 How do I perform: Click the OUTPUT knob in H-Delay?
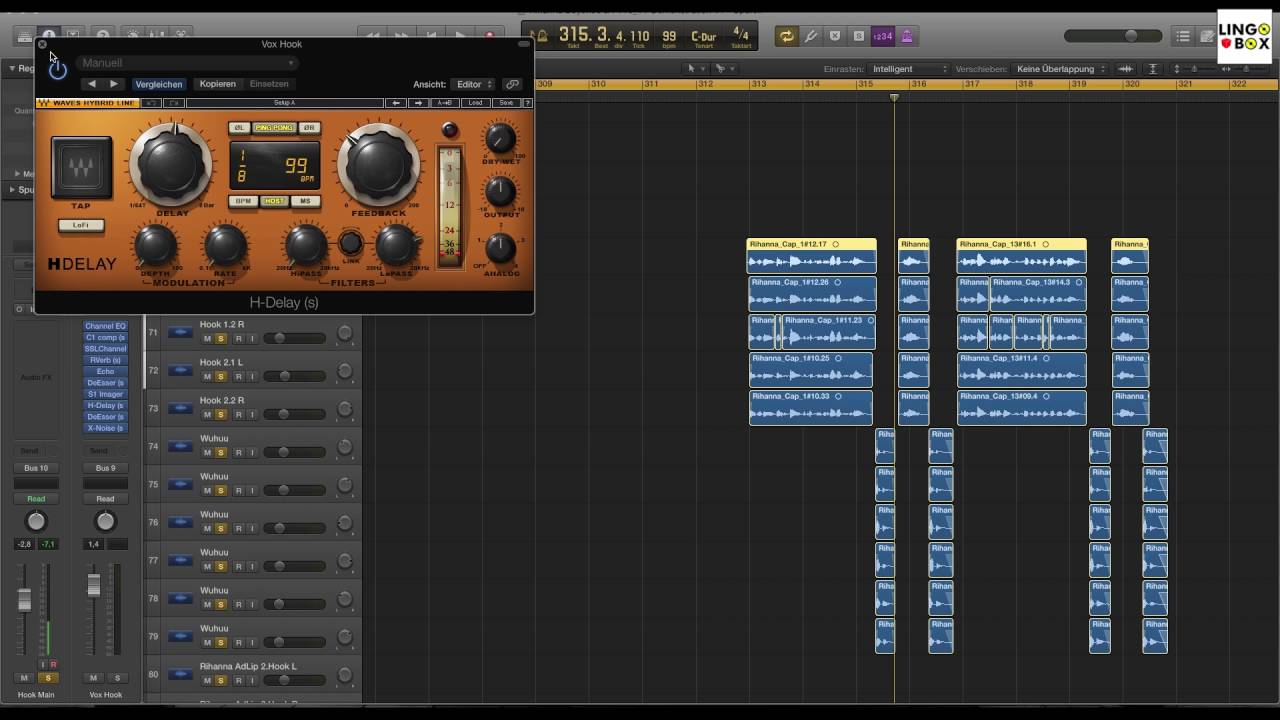point(500,191)
